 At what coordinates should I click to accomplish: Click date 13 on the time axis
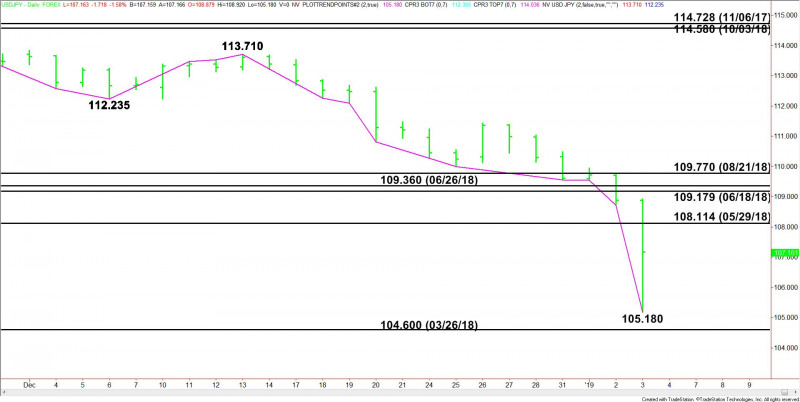242,383
